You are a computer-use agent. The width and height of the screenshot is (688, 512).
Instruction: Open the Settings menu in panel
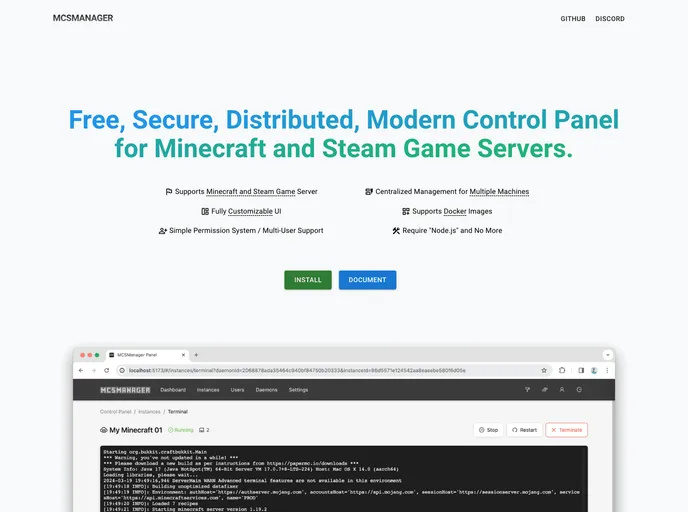(x=298, y=390)
